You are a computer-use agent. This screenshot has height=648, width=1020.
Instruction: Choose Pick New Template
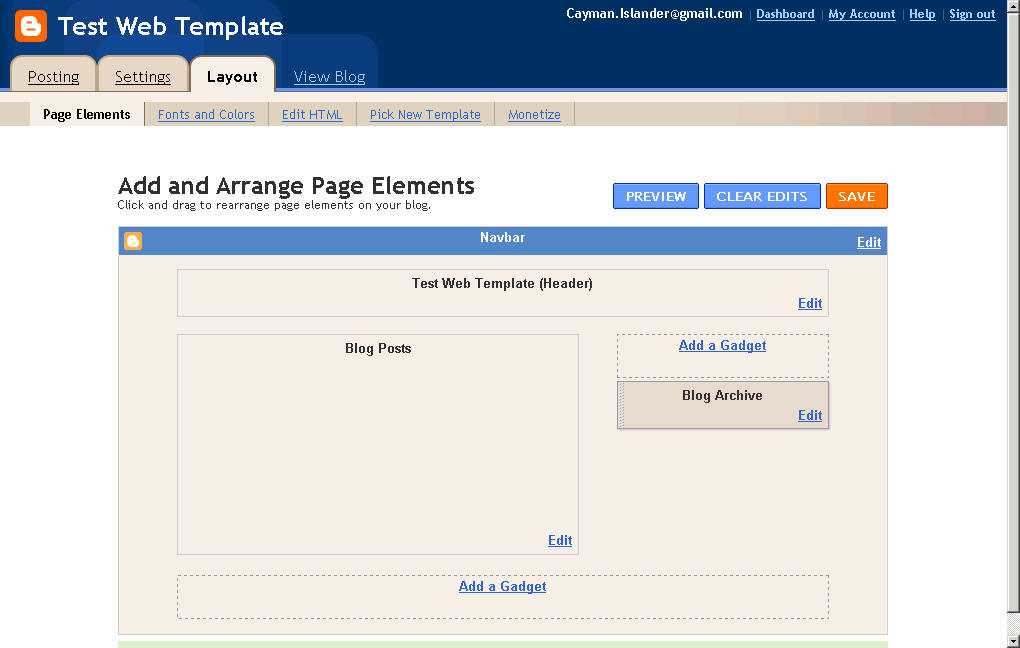pyautogui.click(x=425, y=115)
